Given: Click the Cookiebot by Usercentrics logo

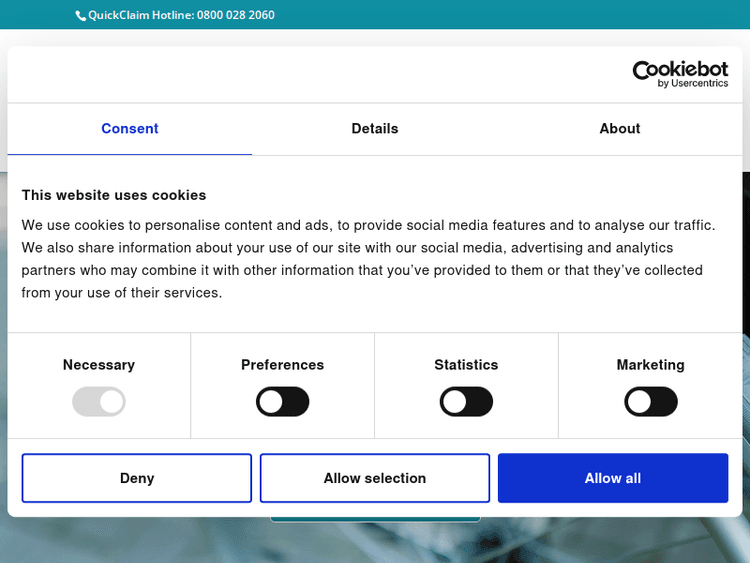Looking at the screenshot, I should click(679, 74).
